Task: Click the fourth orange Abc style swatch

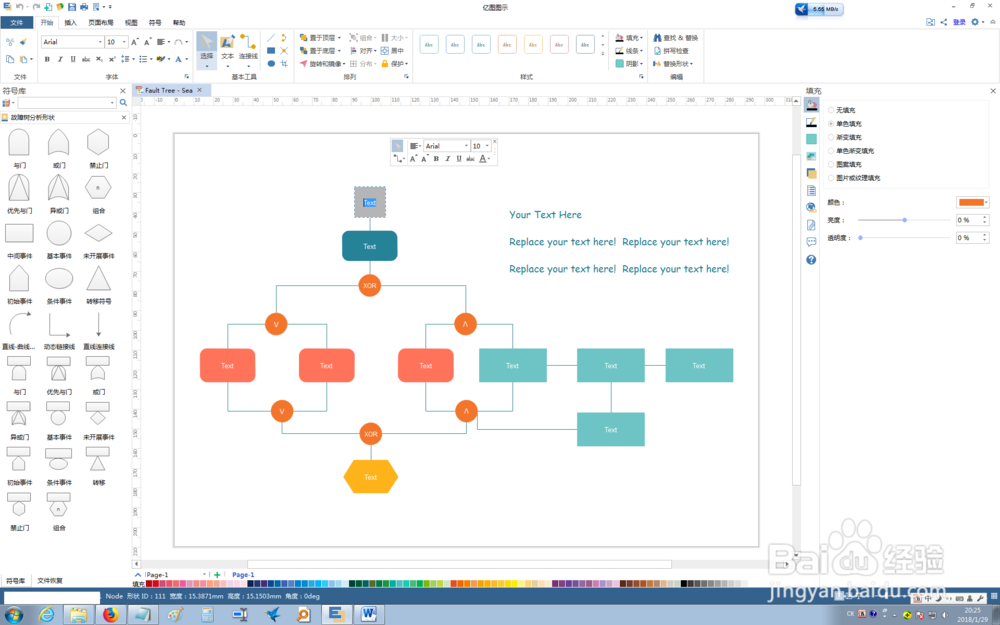Action: tap(507, 45)
